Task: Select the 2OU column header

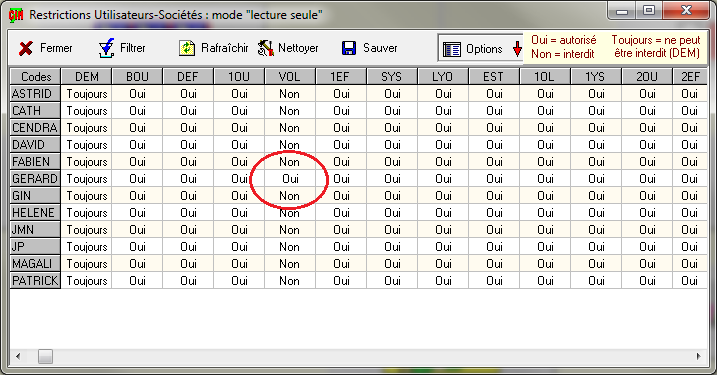Action: point(647,76)
